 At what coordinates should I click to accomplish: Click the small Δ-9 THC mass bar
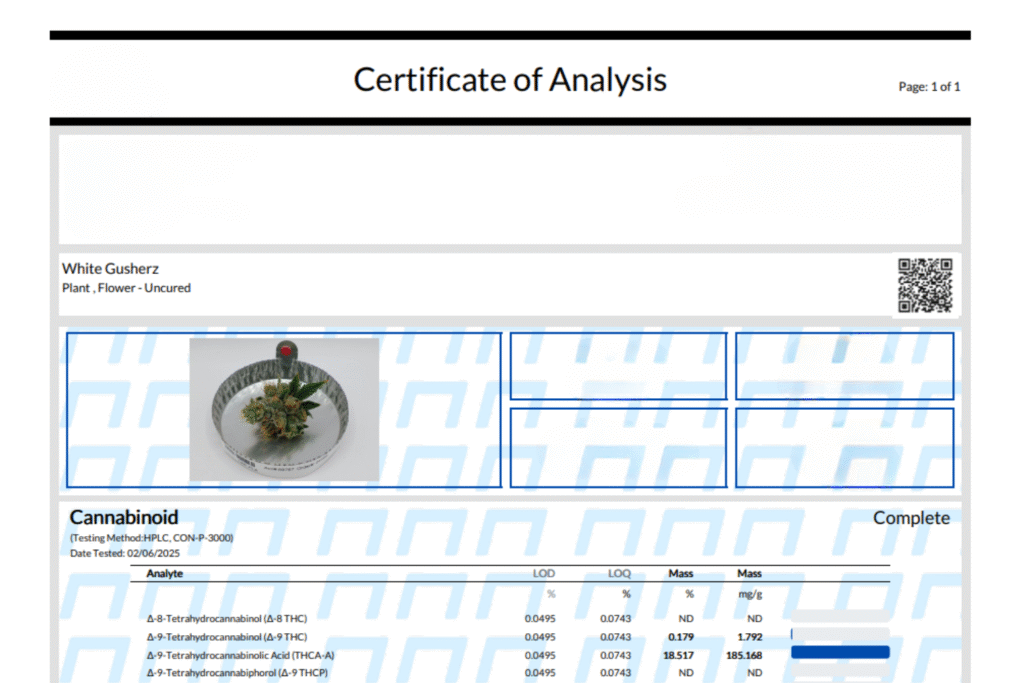(792, 635)
